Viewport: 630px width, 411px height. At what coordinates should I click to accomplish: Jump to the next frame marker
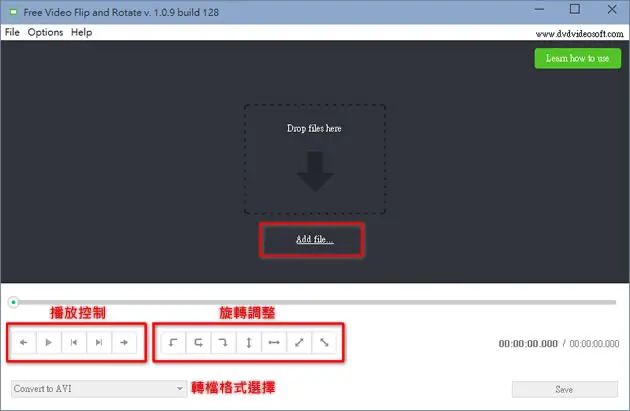click(x=99, y=342)
